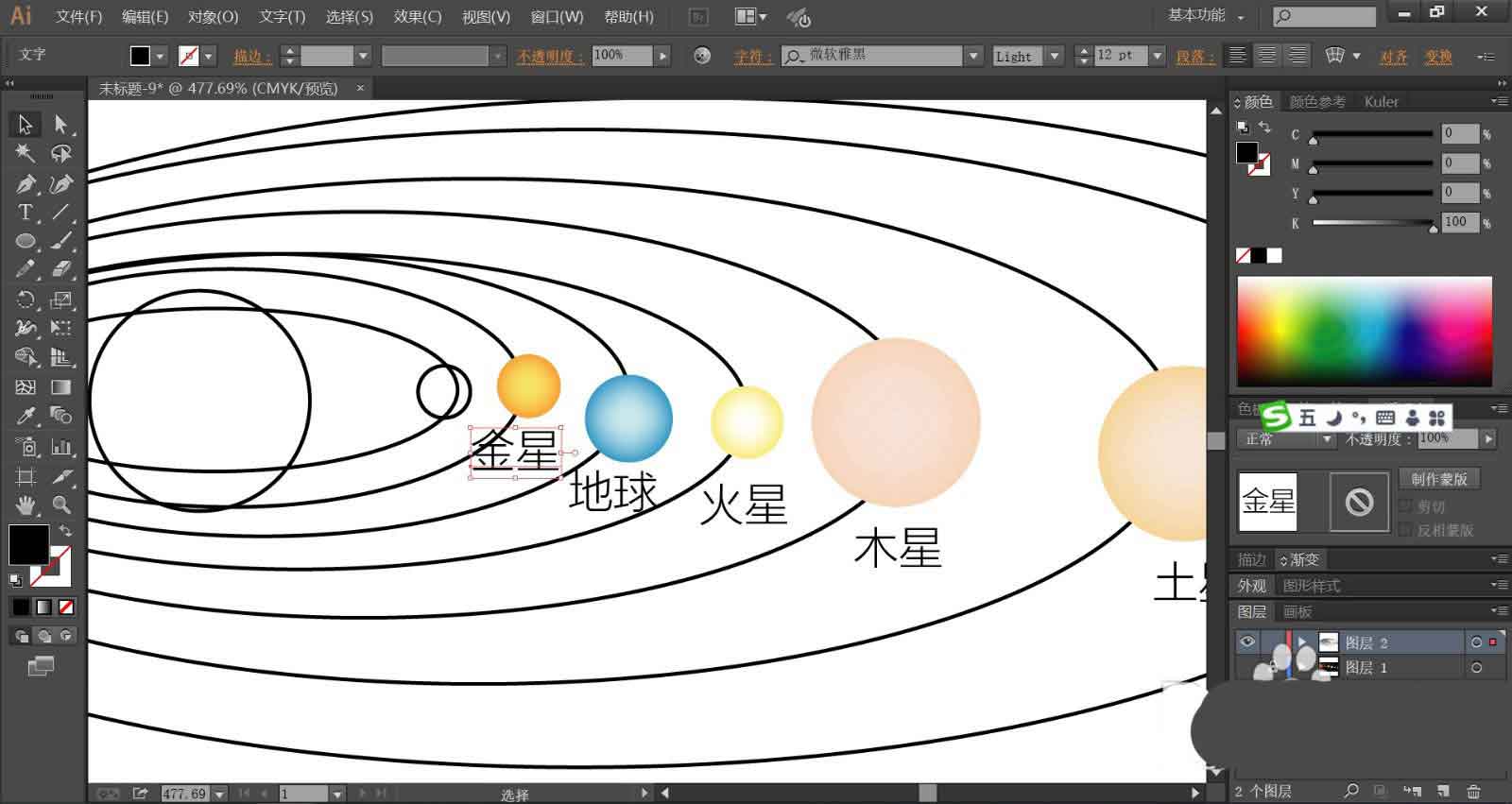Select the Rotate tool
This screenshot has height=804, width=1512.
pyautogui.click(x=26, y=299)
